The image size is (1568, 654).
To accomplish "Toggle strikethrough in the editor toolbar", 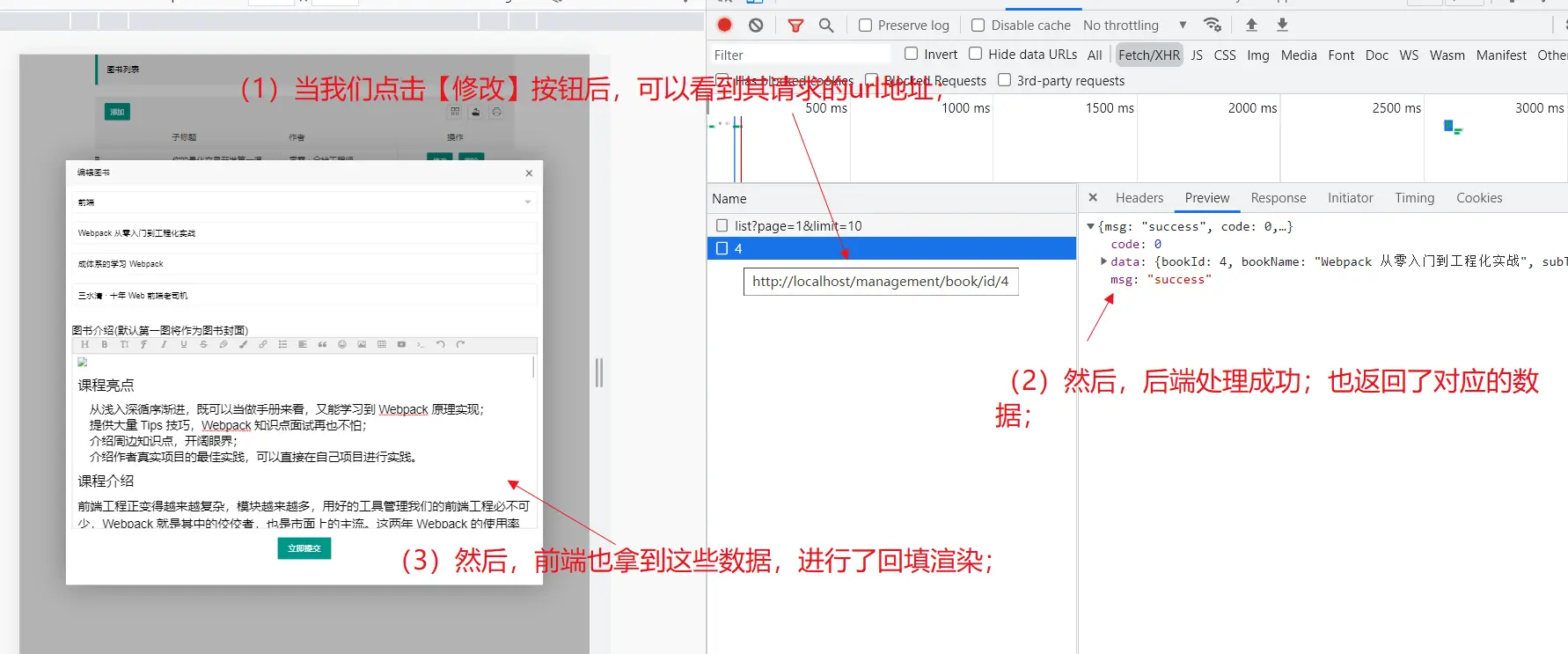I will pos(203,345).
